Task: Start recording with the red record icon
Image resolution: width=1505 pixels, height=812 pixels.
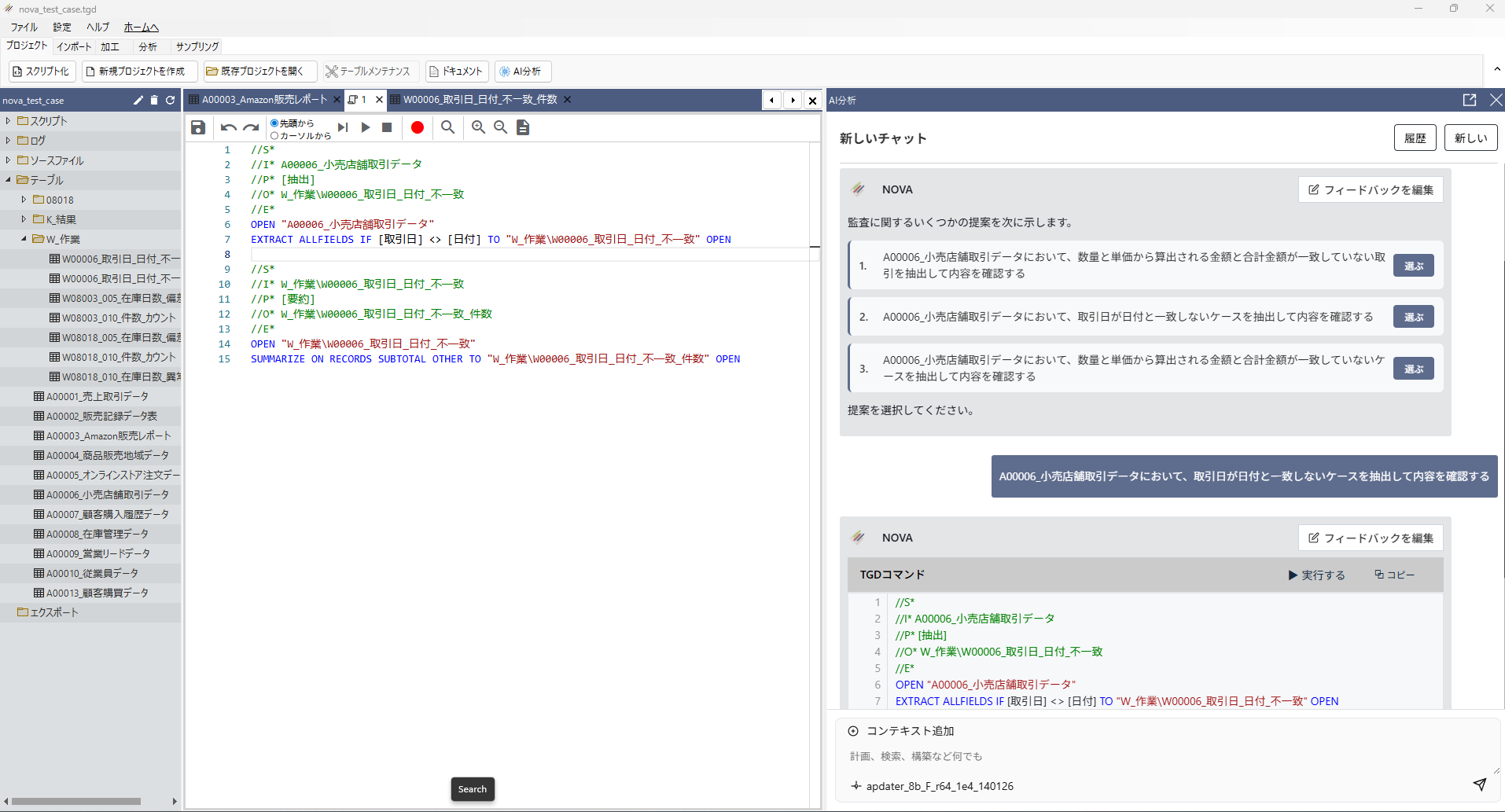Action: click(418, 127)
